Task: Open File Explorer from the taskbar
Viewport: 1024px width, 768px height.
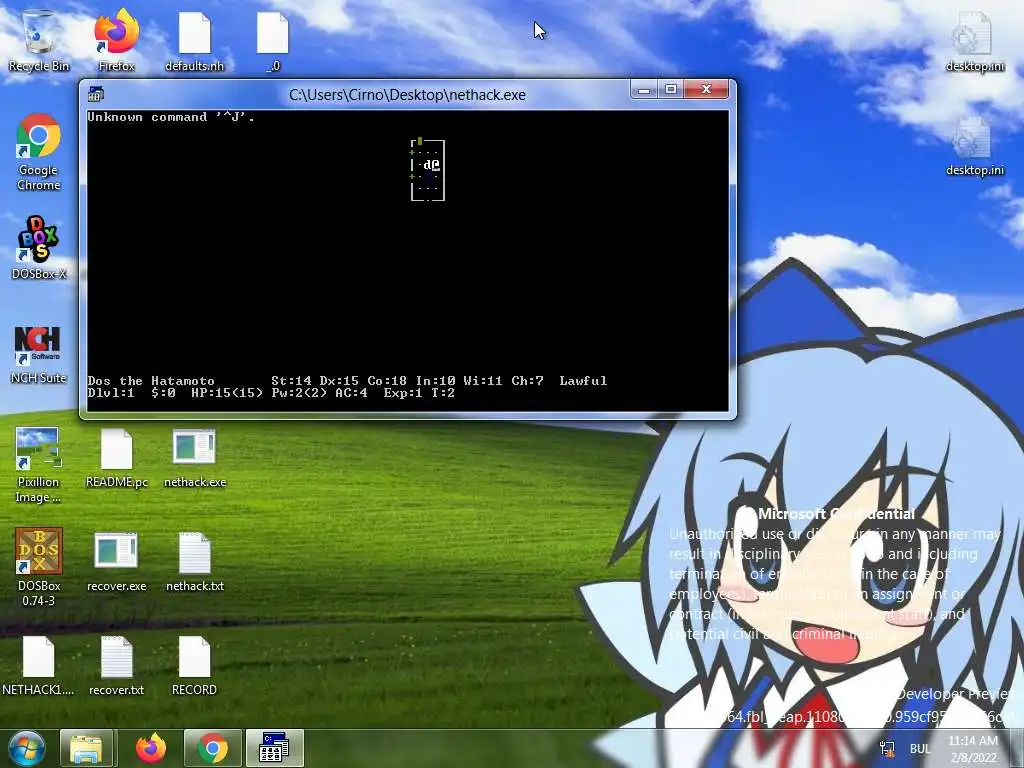Action: (x=86, y=748)
